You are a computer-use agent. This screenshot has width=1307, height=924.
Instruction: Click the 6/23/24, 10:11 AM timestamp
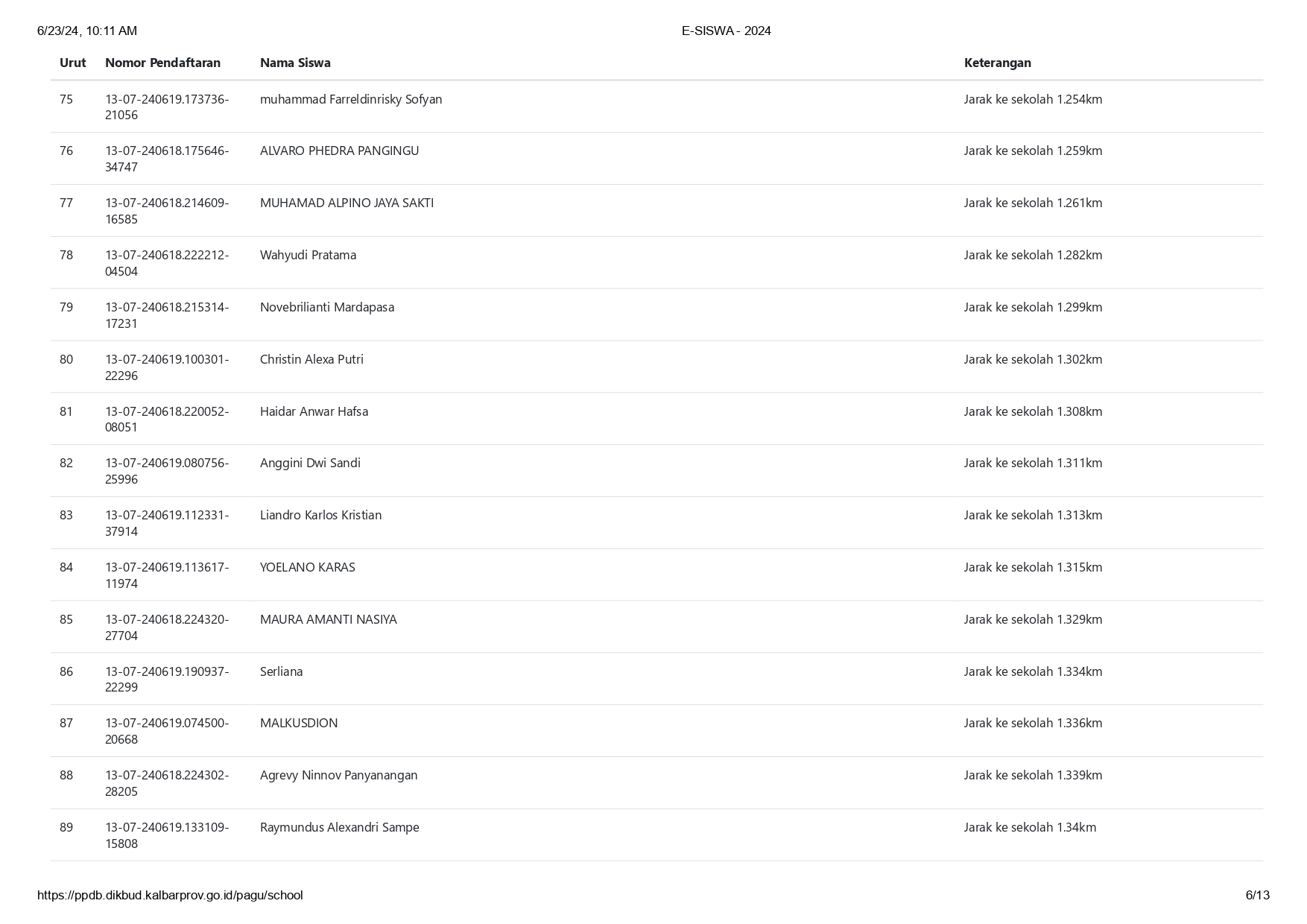[87, 31]
